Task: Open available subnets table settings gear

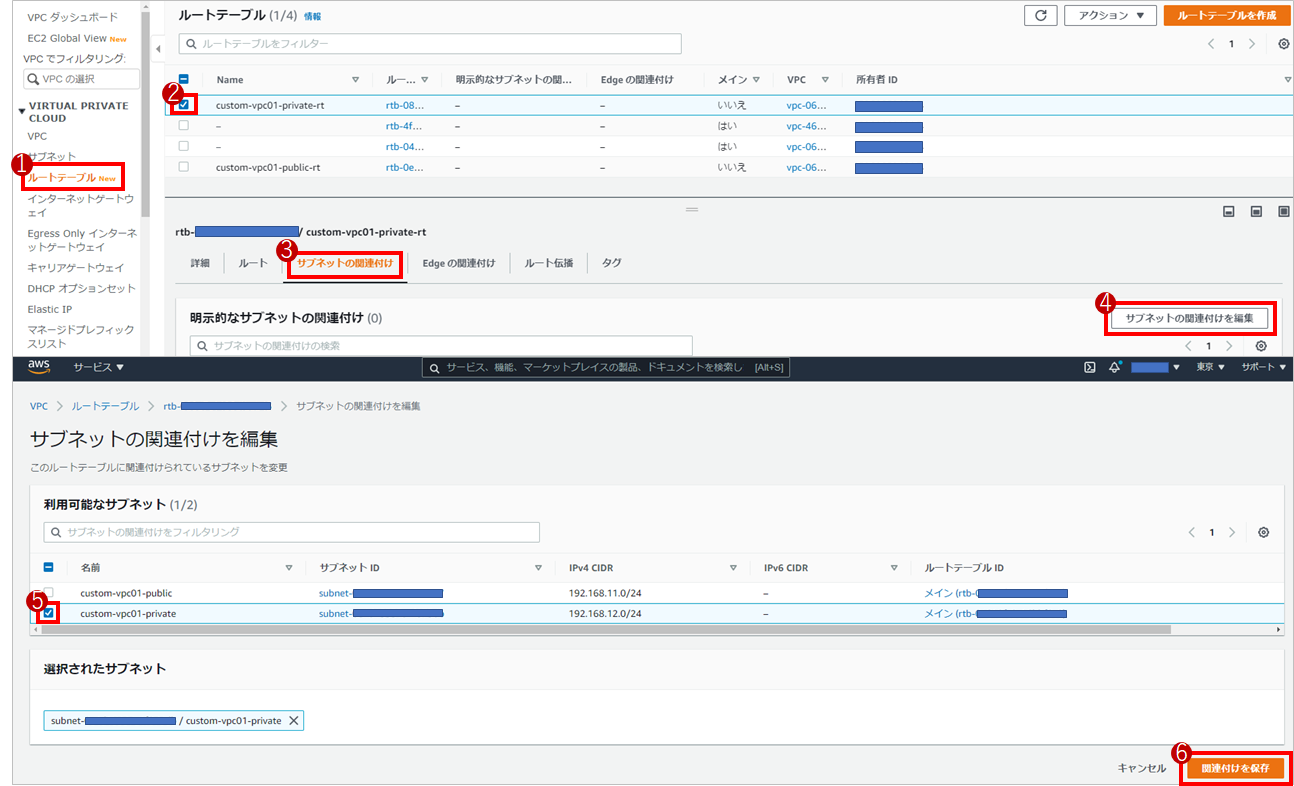Action: point(1264,532)
